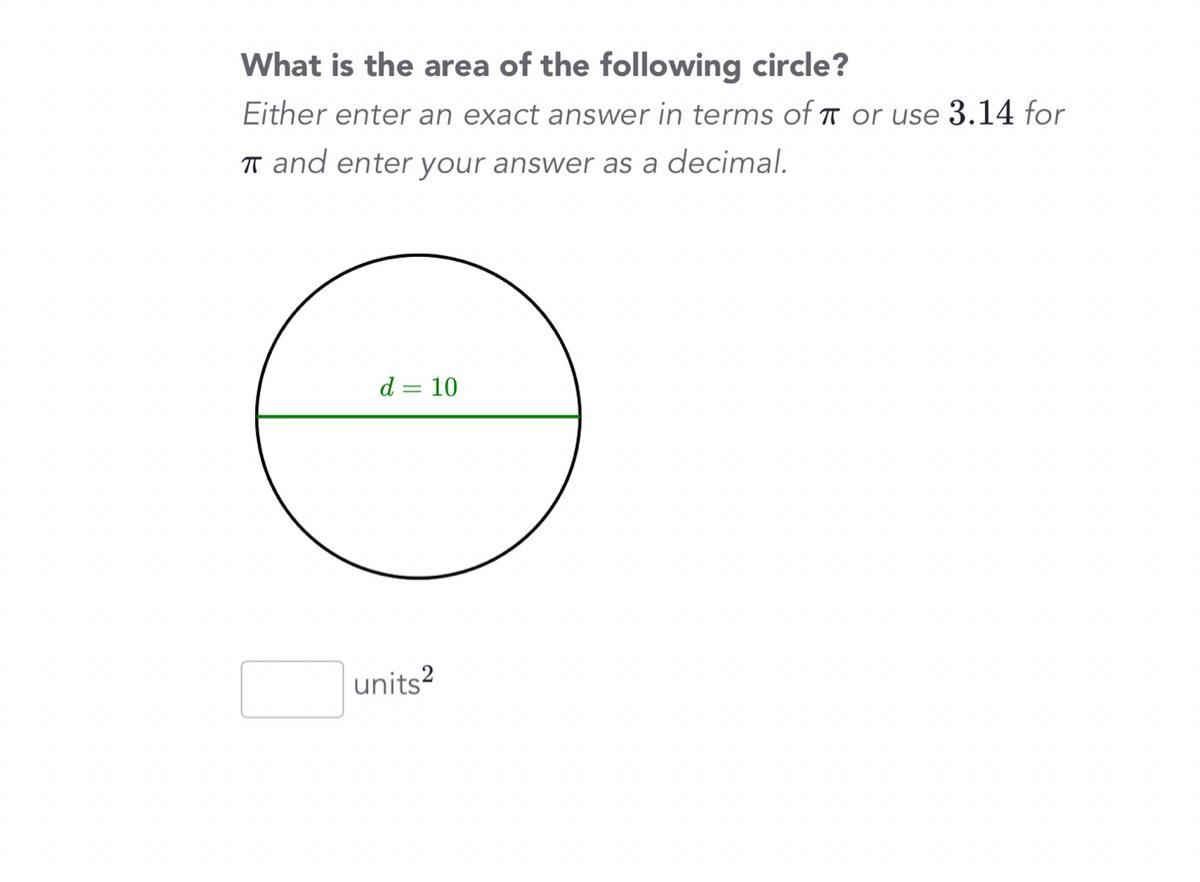Click the units² label beside the input
1200x882 pixels.
pyautogui.click(x=393, y=684)
